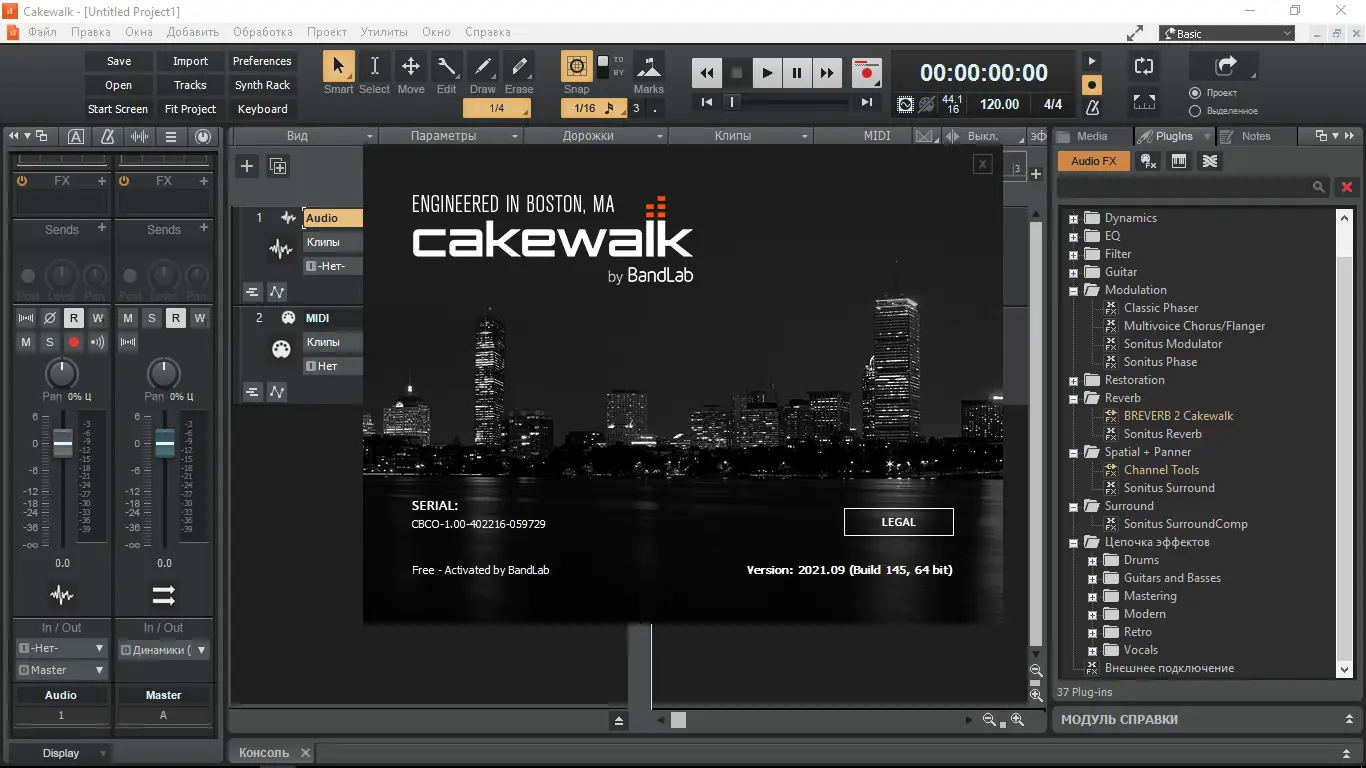Open the Проект menu
Image resolution: width=1366 pixels, height=768 pixels.
[327, 32]
